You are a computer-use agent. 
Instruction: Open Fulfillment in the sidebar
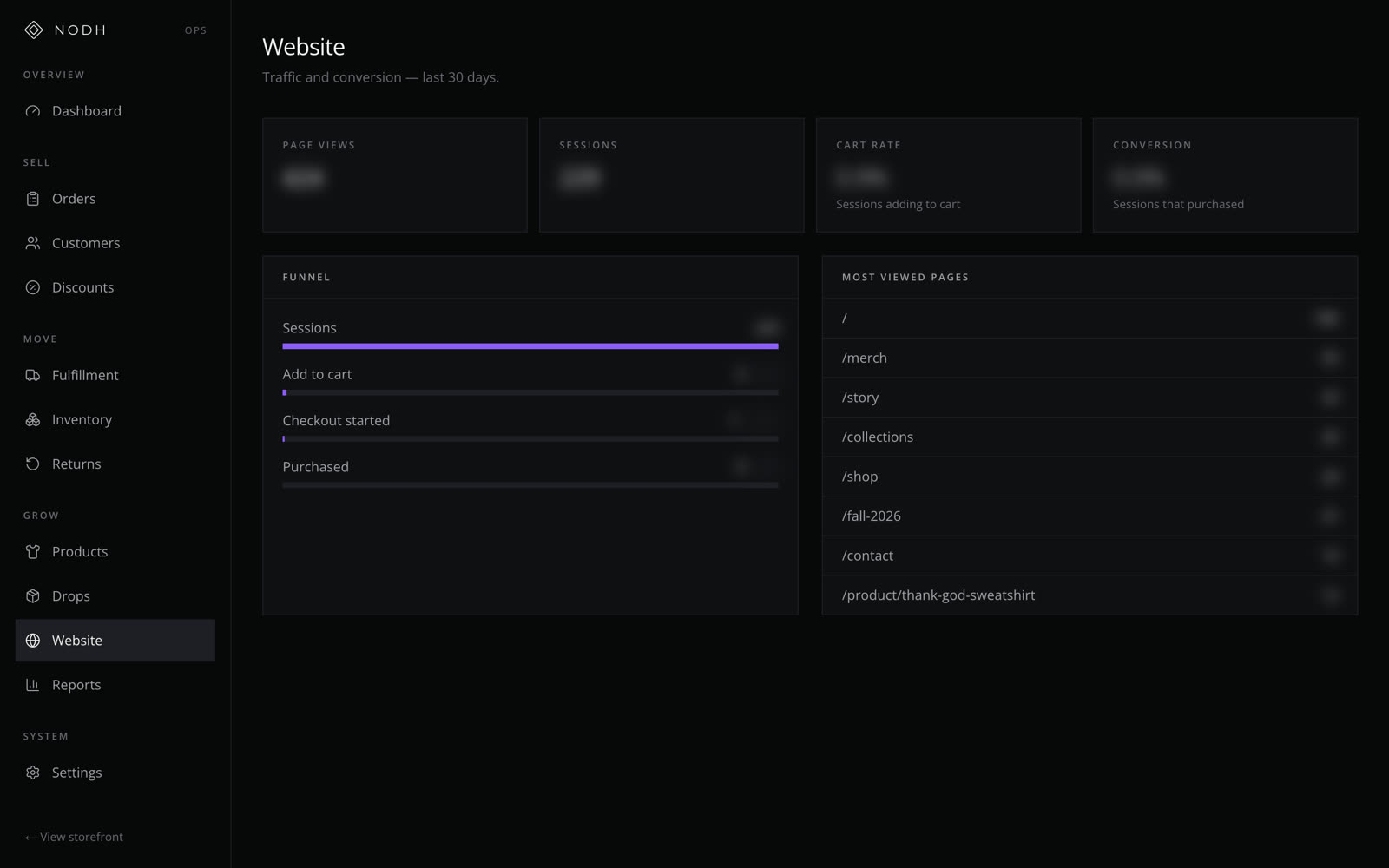(x=115, y=375)
